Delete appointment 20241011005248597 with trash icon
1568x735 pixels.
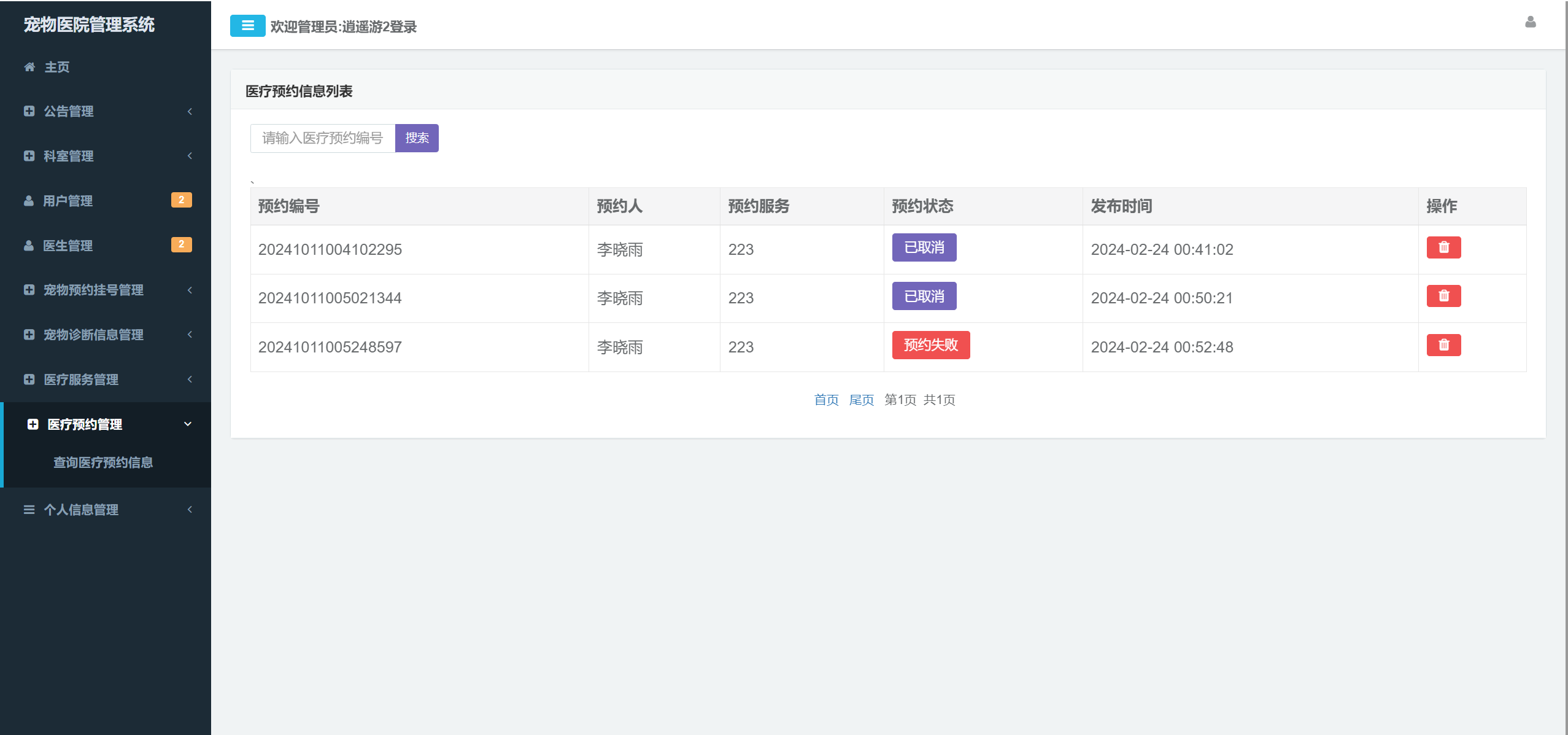click(x=1443, y=345)
